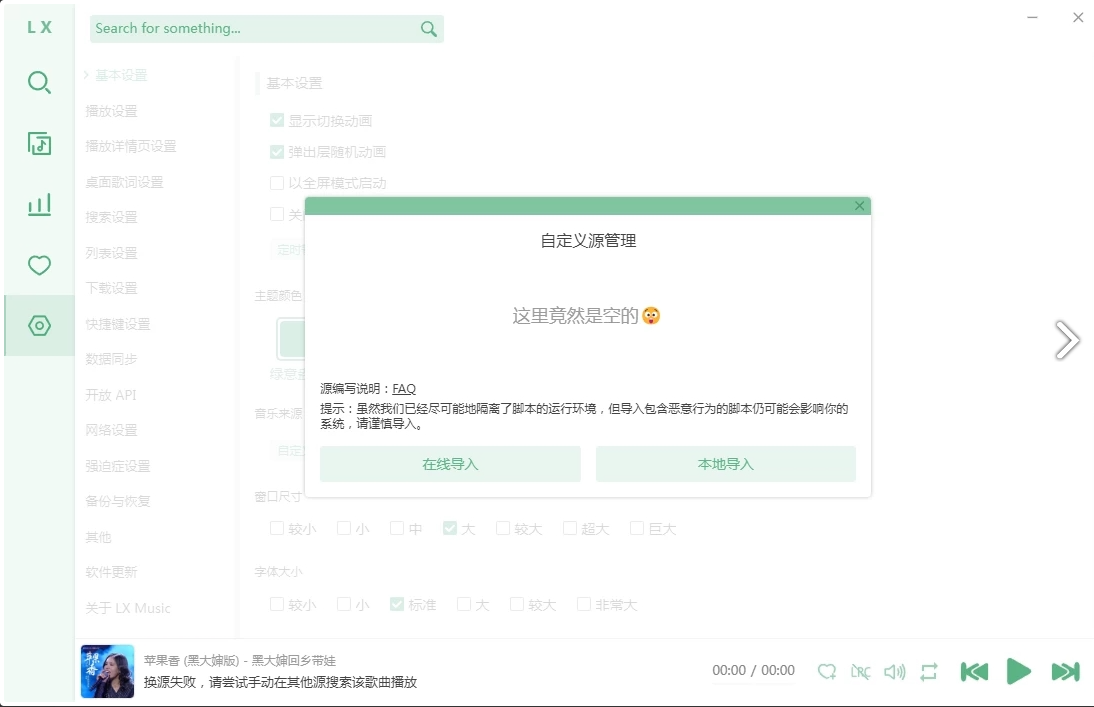1094x707 pixels.
Task: Select 快捷键设置 in the settings menu
Action: pos(117,324)
